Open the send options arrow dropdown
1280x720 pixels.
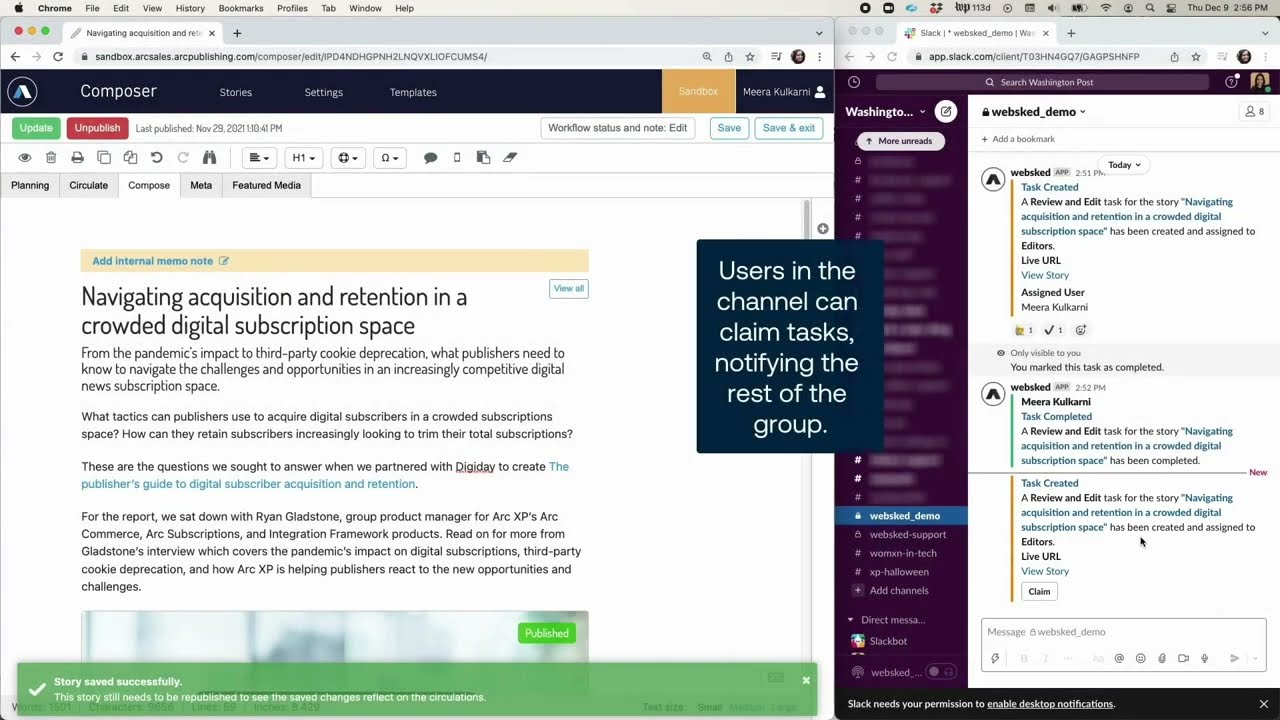[x=1254, y=658]
